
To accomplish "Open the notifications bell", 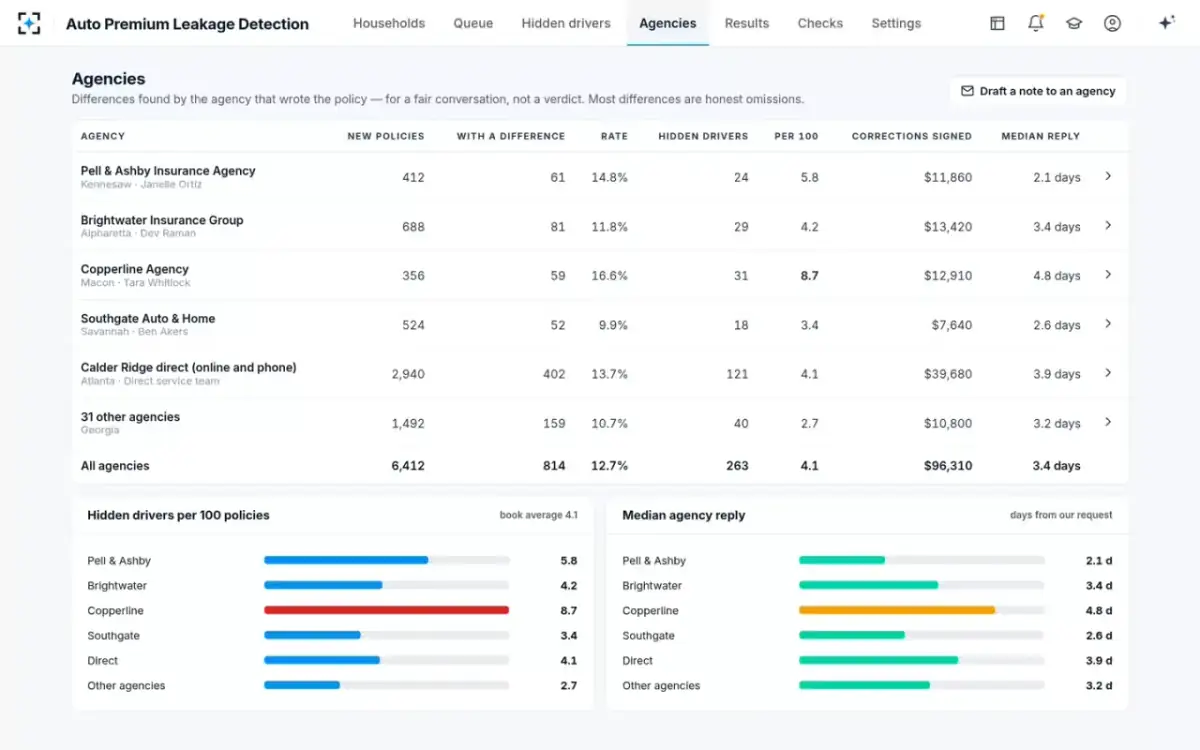I will (x=1036, y=23).
